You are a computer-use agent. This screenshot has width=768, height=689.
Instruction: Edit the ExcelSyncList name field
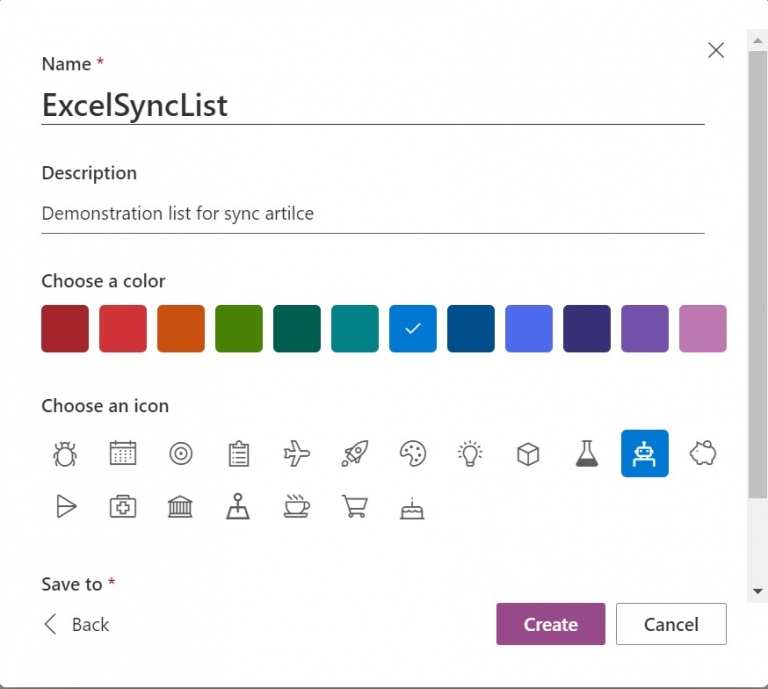point(372,105)
